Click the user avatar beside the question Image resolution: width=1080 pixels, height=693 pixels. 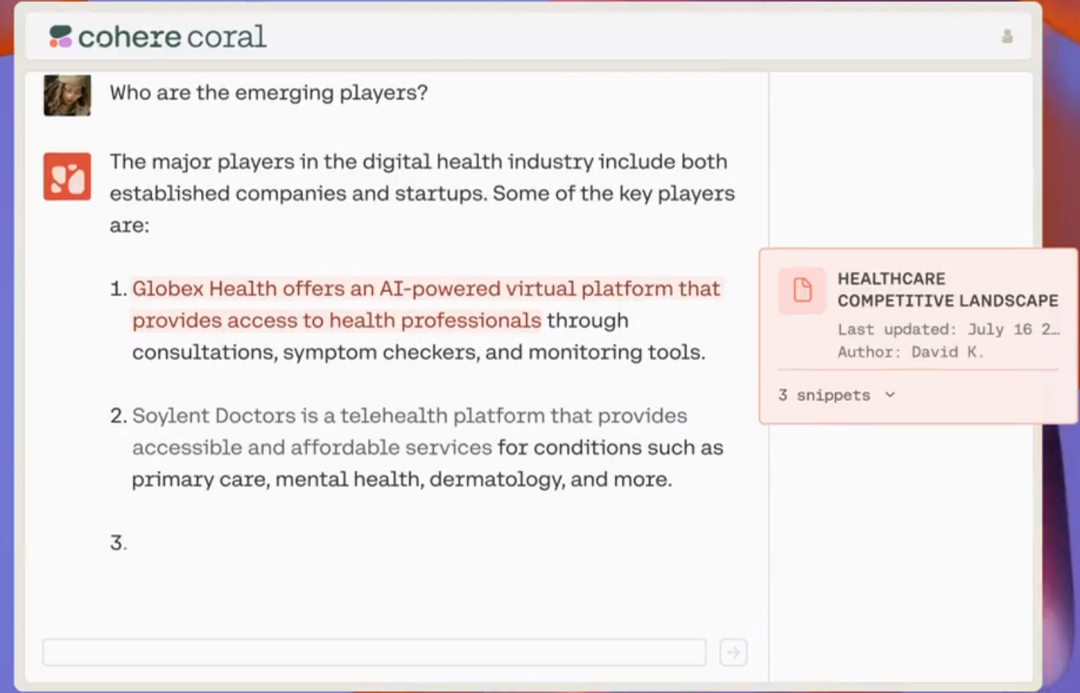point(68,95)
